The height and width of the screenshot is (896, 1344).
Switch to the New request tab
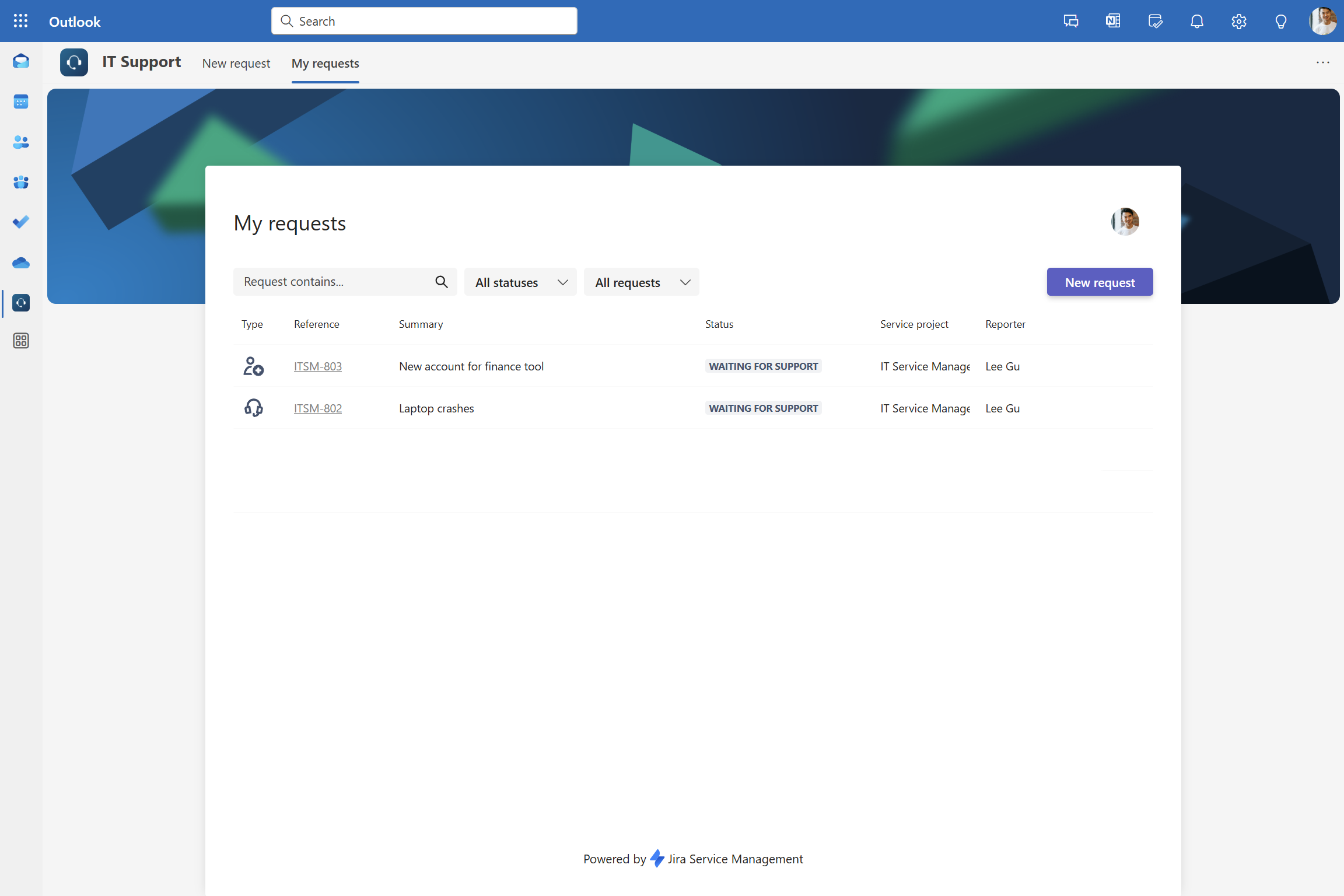236,63
